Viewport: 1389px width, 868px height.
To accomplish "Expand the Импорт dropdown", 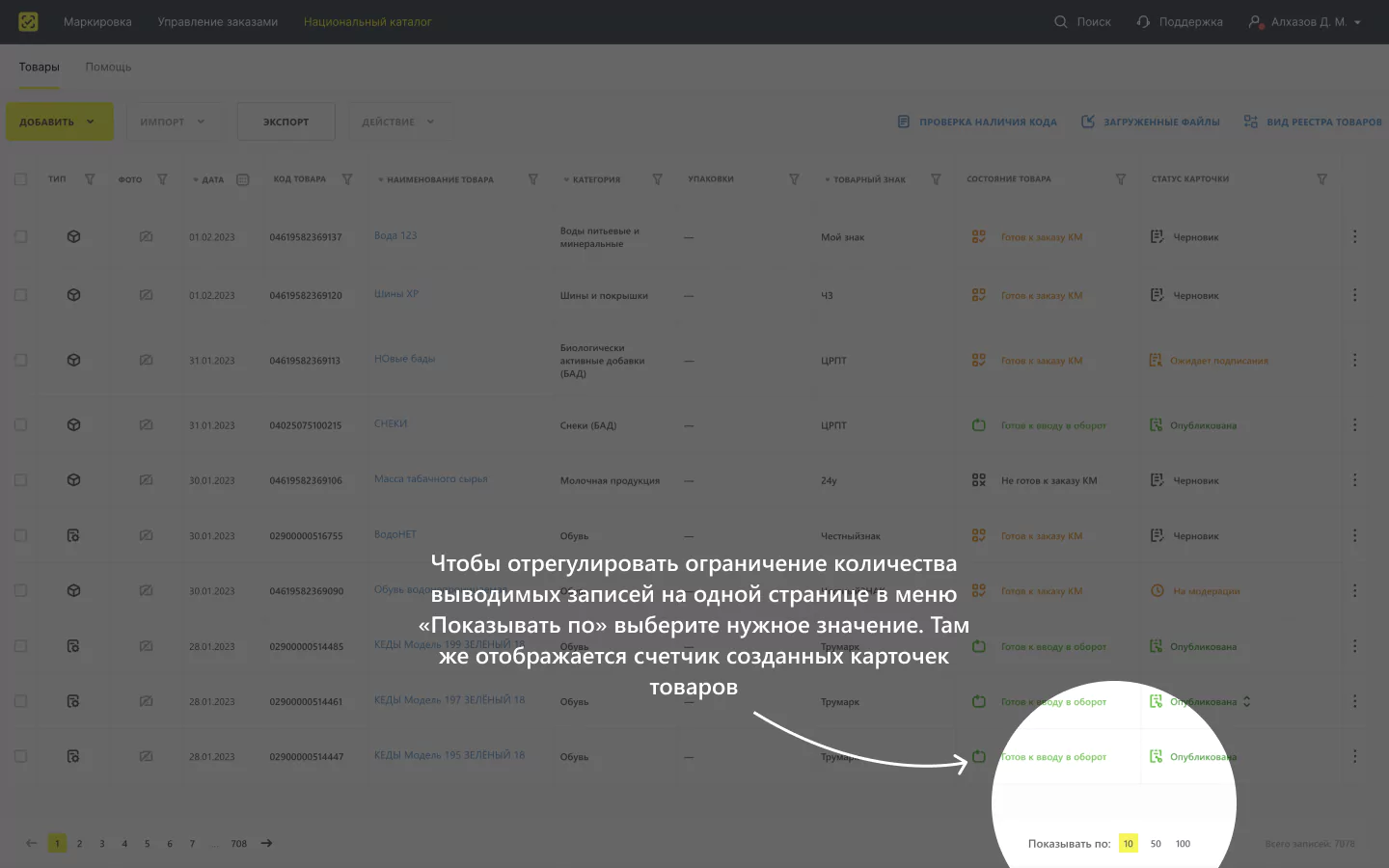I will pyautogui.click(x=174, y=122).
